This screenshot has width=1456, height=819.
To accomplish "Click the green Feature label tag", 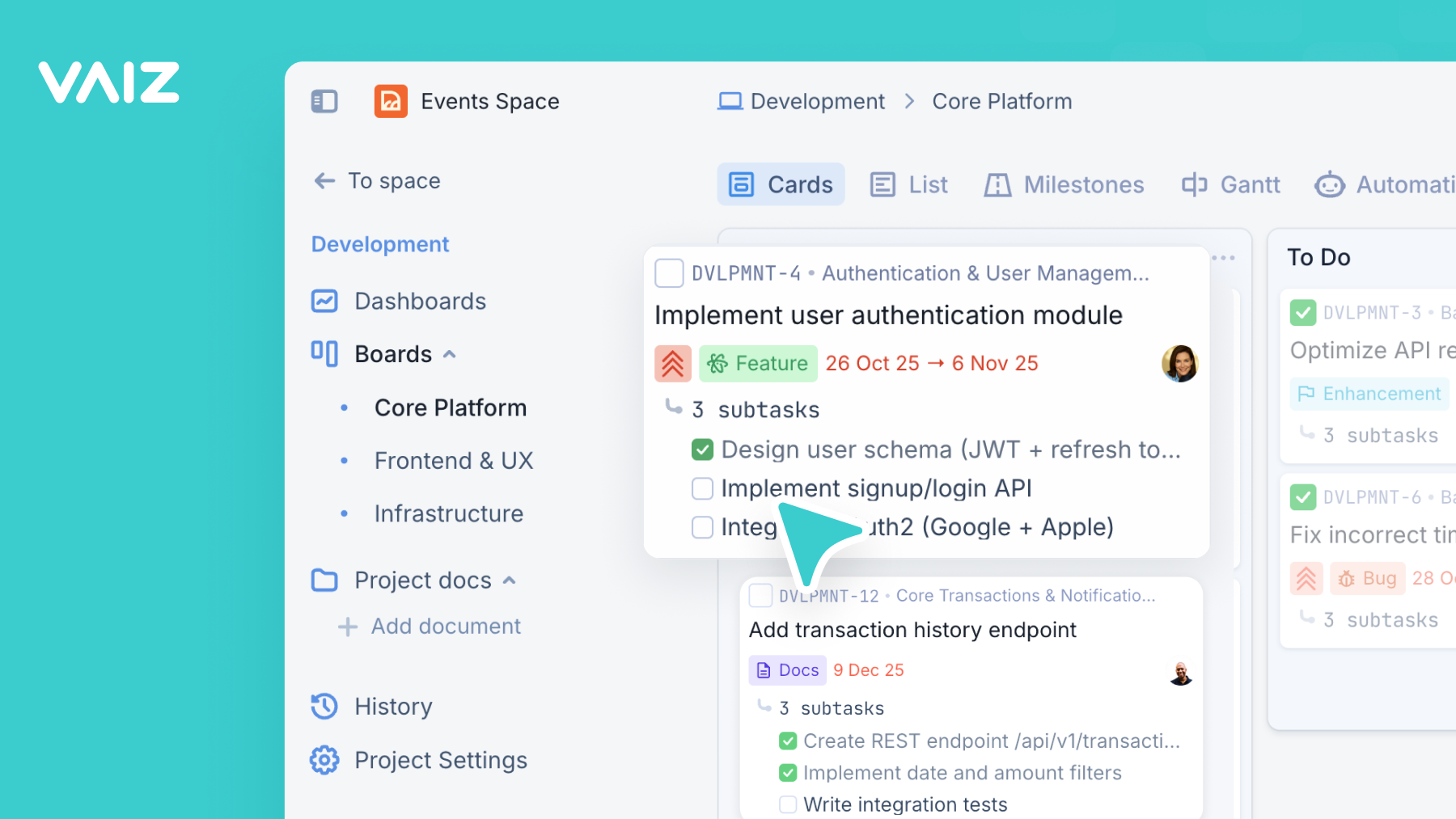I will click(x=758, y=364).
